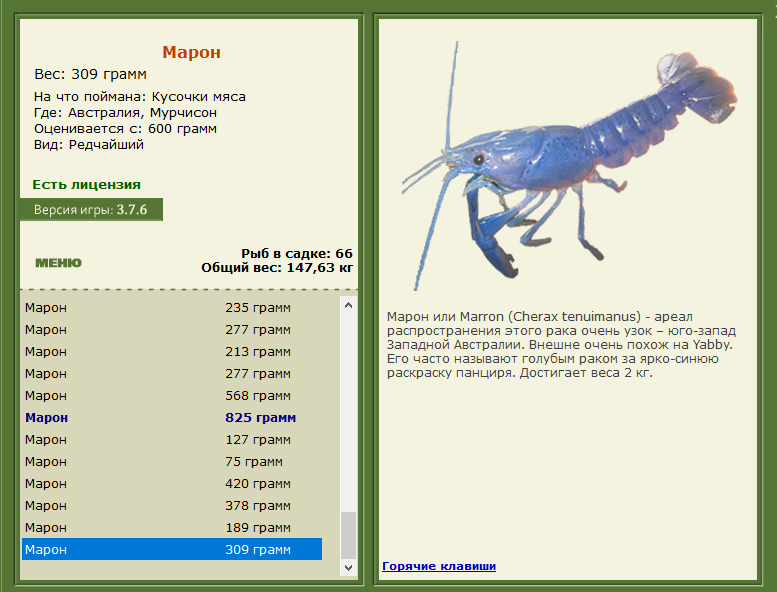Open the Горячие клавиши link

pyautogui.click(x=439, y=566)
